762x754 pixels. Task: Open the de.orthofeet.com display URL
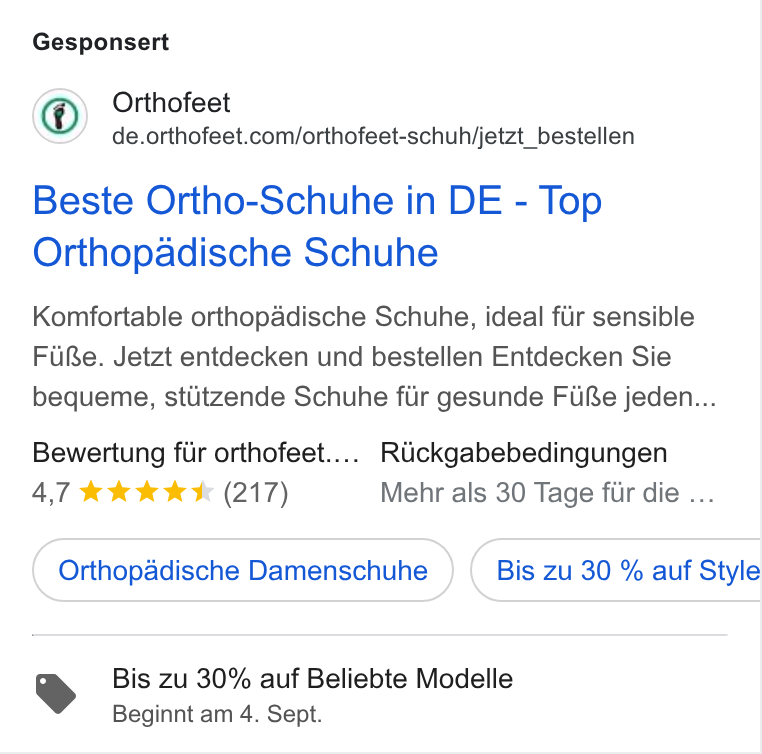[x=373, y=136]
